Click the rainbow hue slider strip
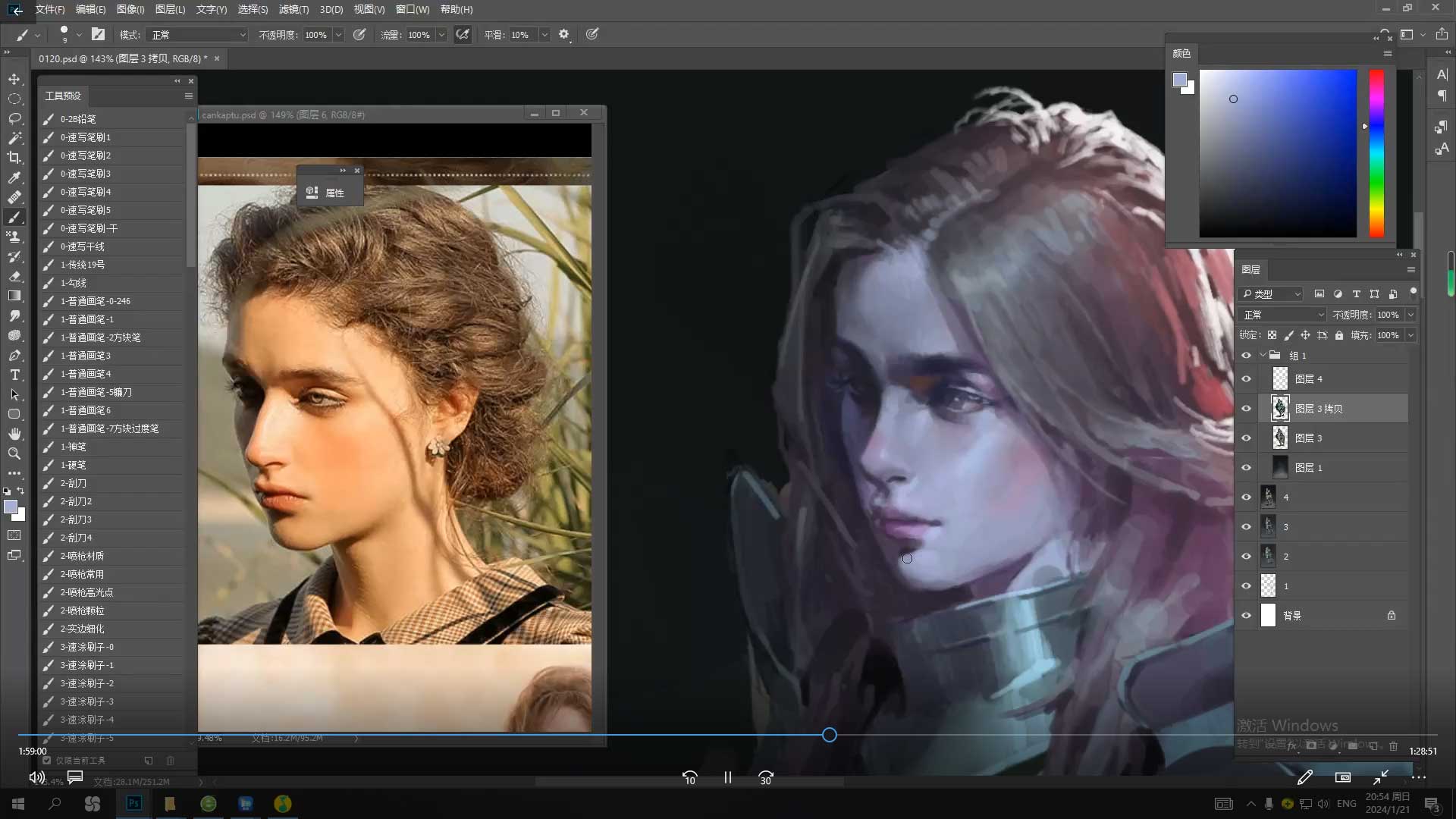 click(x=1376, y=153)
